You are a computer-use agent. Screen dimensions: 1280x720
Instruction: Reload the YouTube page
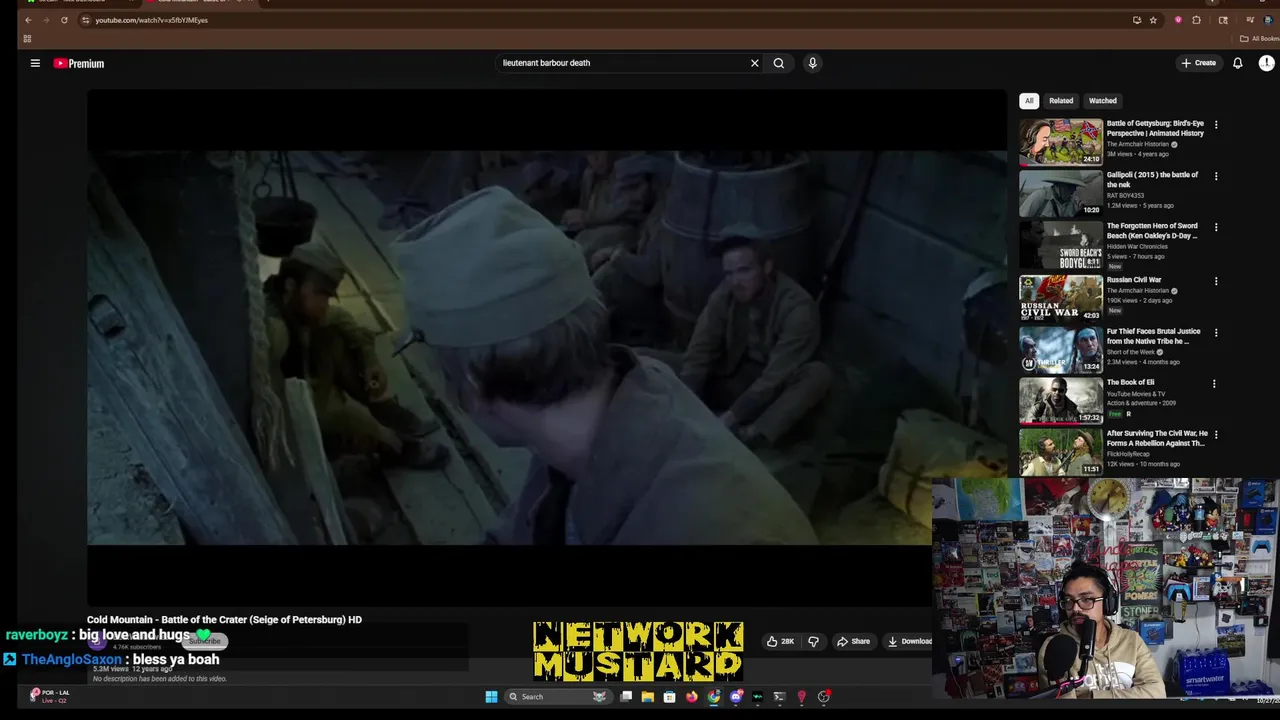point(65,20)
